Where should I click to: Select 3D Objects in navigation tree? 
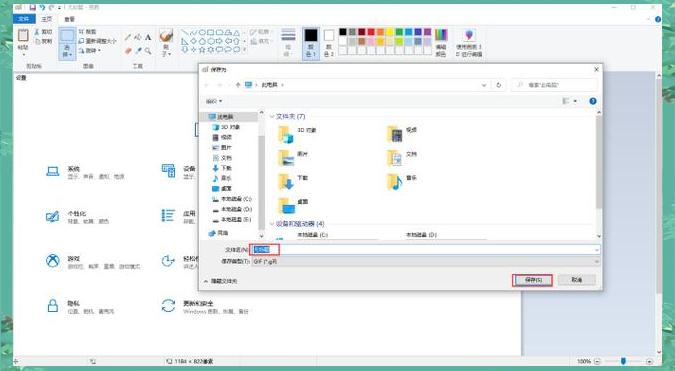pos(226,127)
